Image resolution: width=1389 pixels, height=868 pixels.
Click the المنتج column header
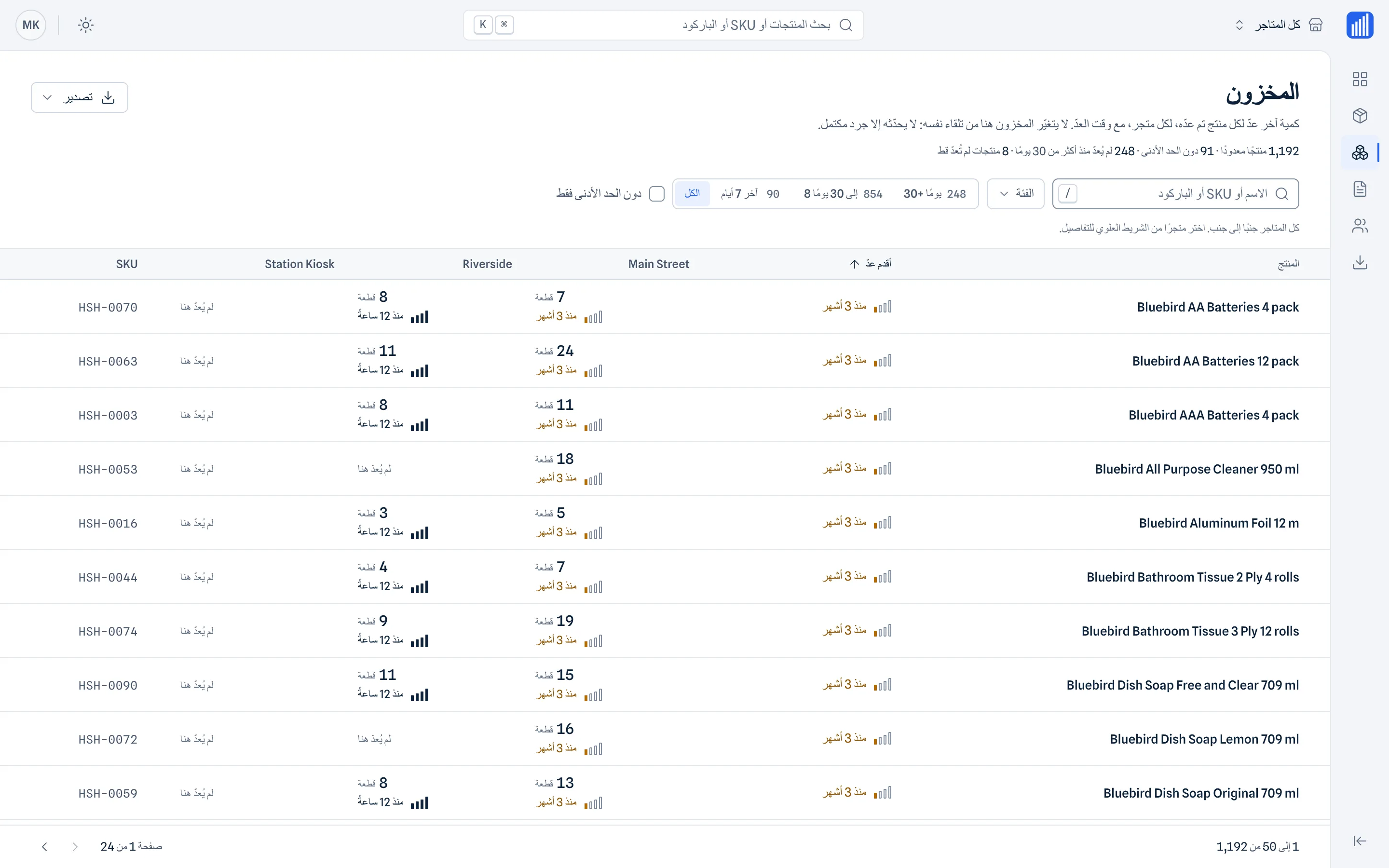pos(1288,264)
